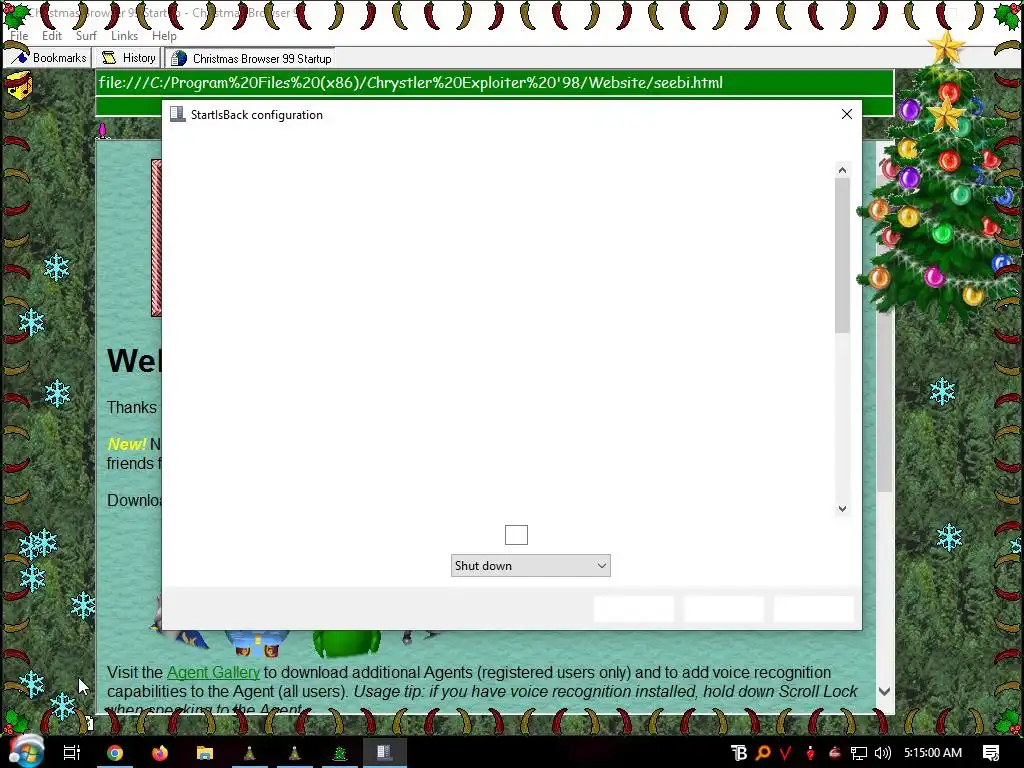
Task: Click the dialog's vertical scrollbar thumb
Action: point(842,255)
